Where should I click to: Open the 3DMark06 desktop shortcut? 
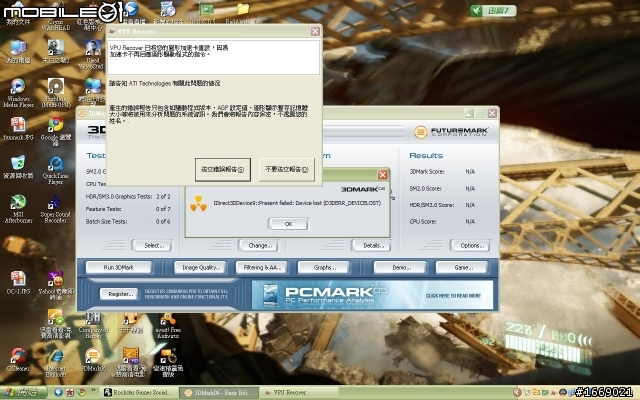93,360
